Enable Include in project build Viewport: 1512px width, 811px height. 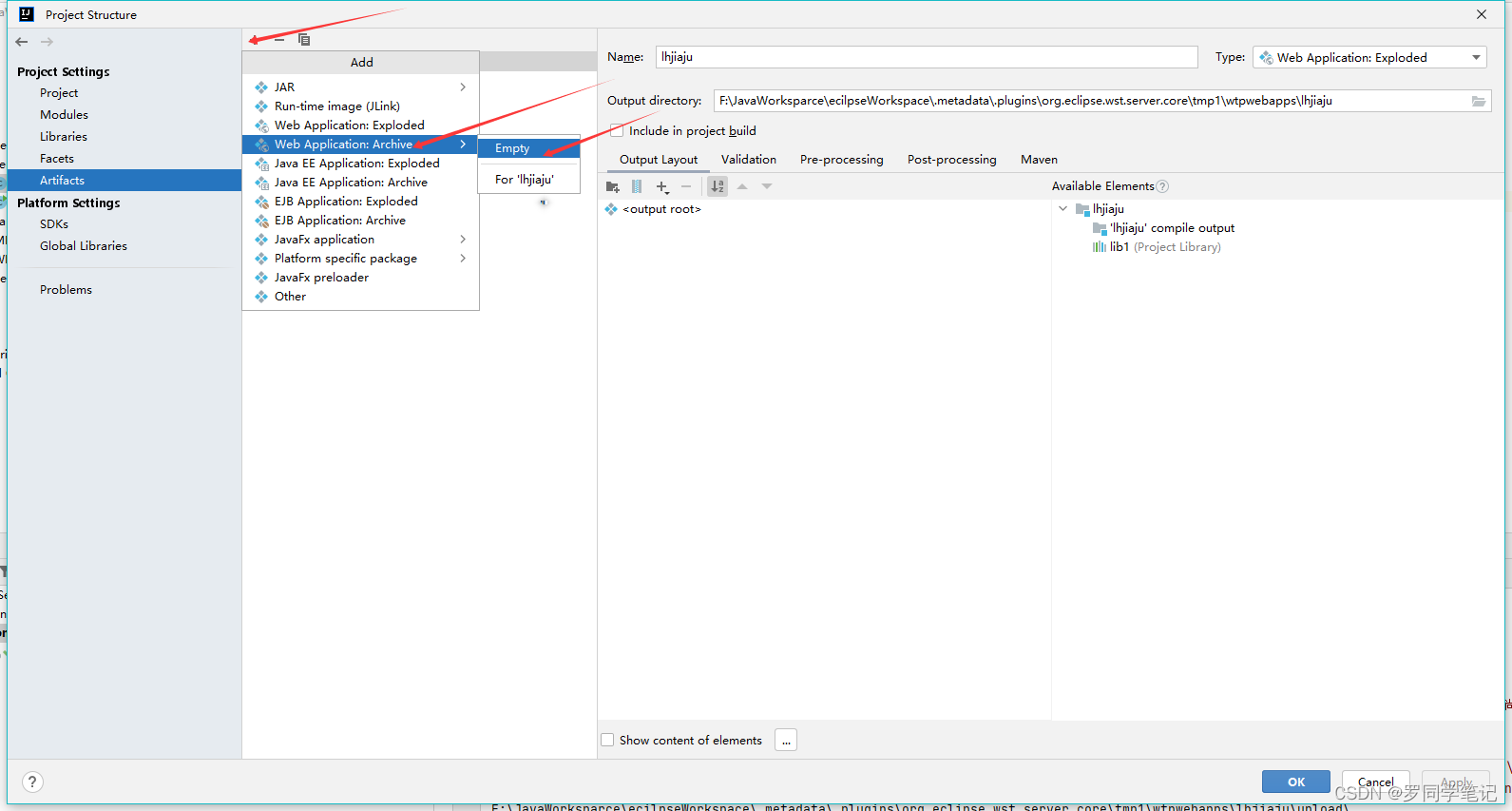(x=617, y=131)
